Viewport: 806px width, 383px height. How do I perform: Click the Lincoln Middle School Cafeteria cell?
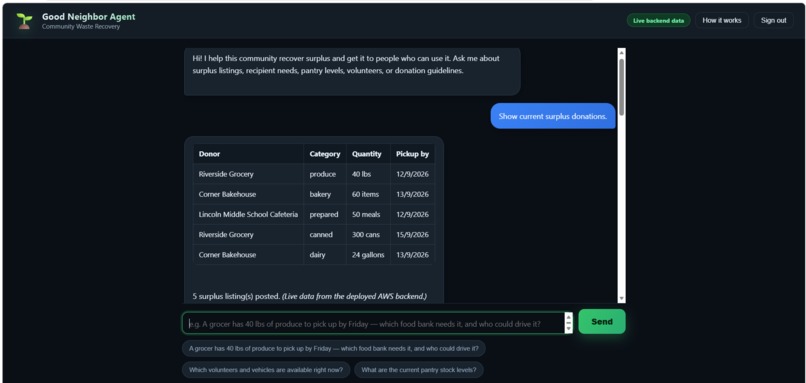tap(248, 214)
